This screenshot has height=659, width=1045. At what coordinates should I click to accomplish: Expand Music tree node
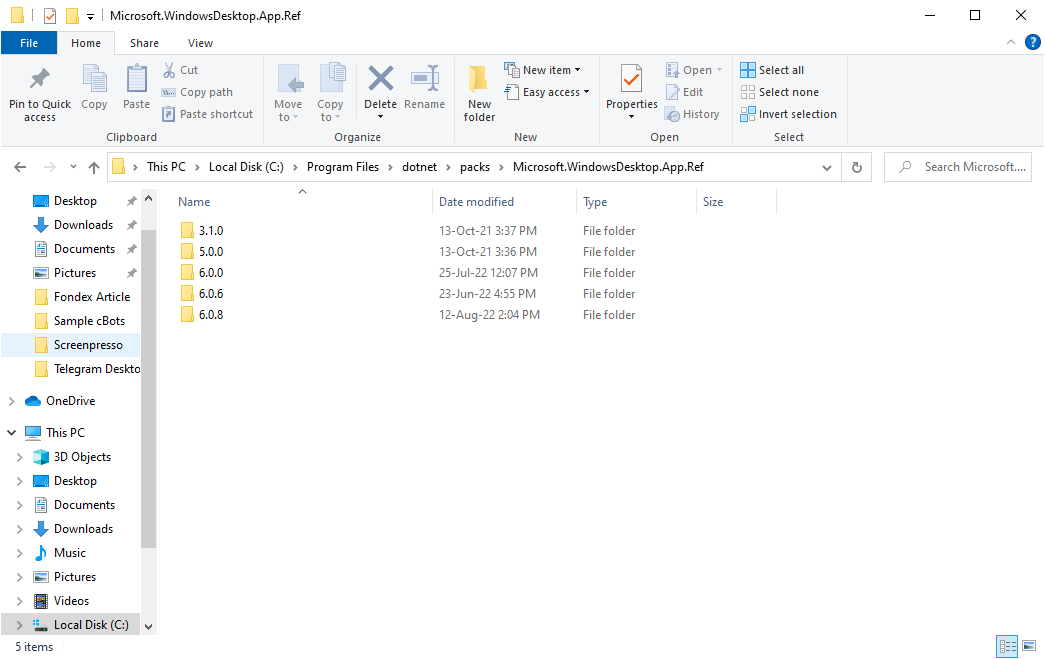19,553
